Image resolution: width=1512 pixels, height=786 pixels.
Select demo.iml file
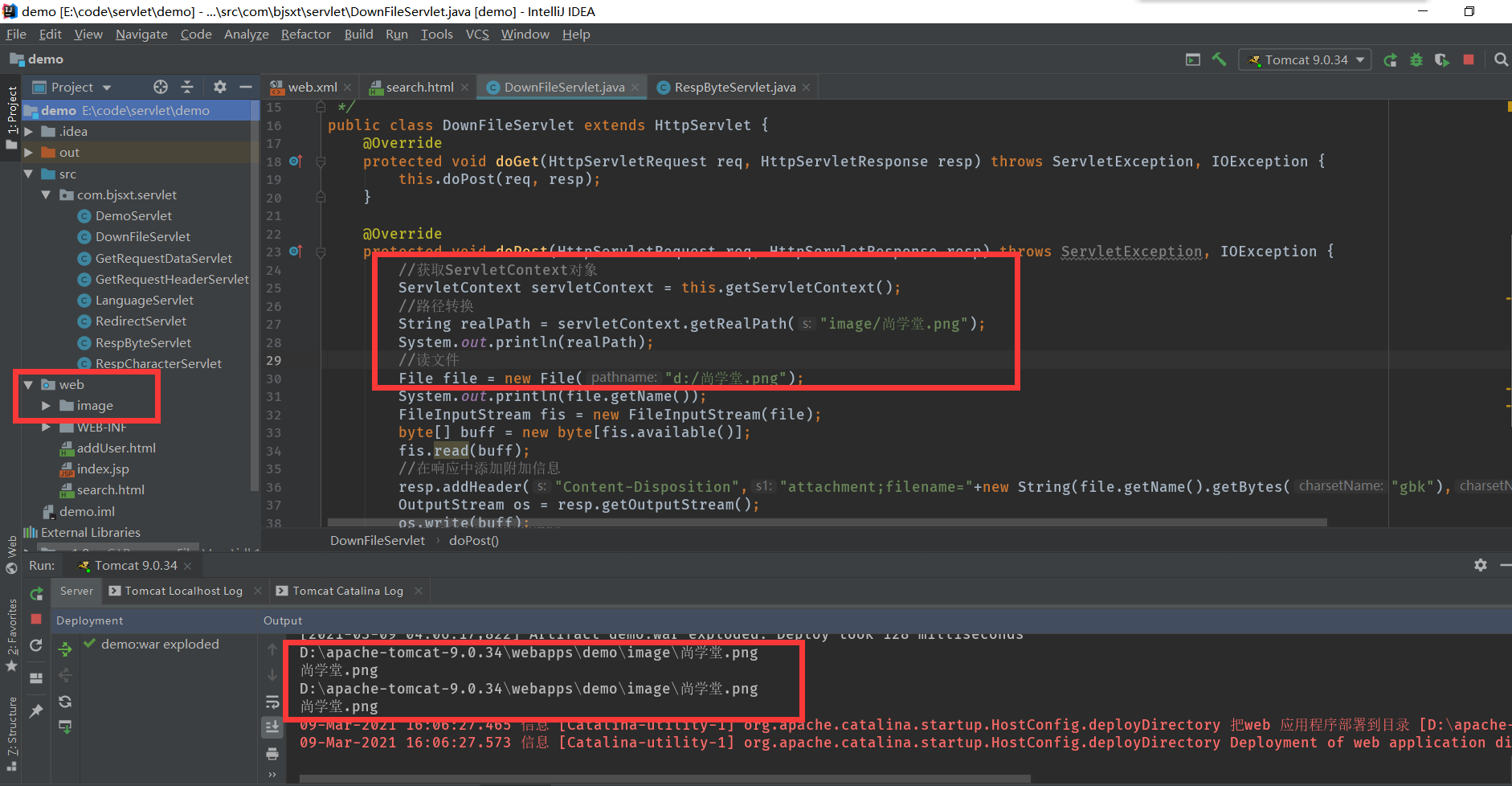click(x=79, y=511)
